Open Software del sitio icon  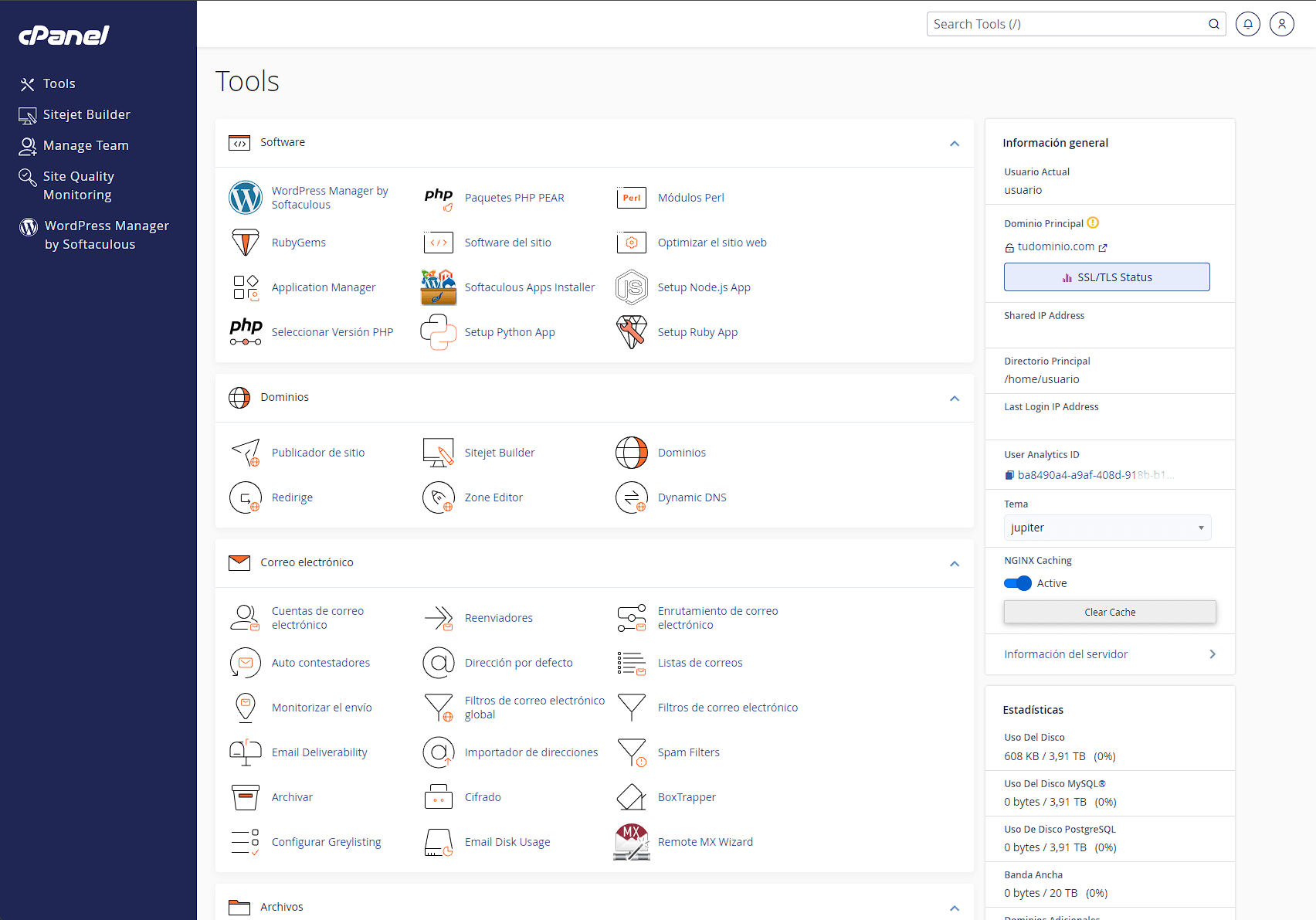[x=439, y=243]
